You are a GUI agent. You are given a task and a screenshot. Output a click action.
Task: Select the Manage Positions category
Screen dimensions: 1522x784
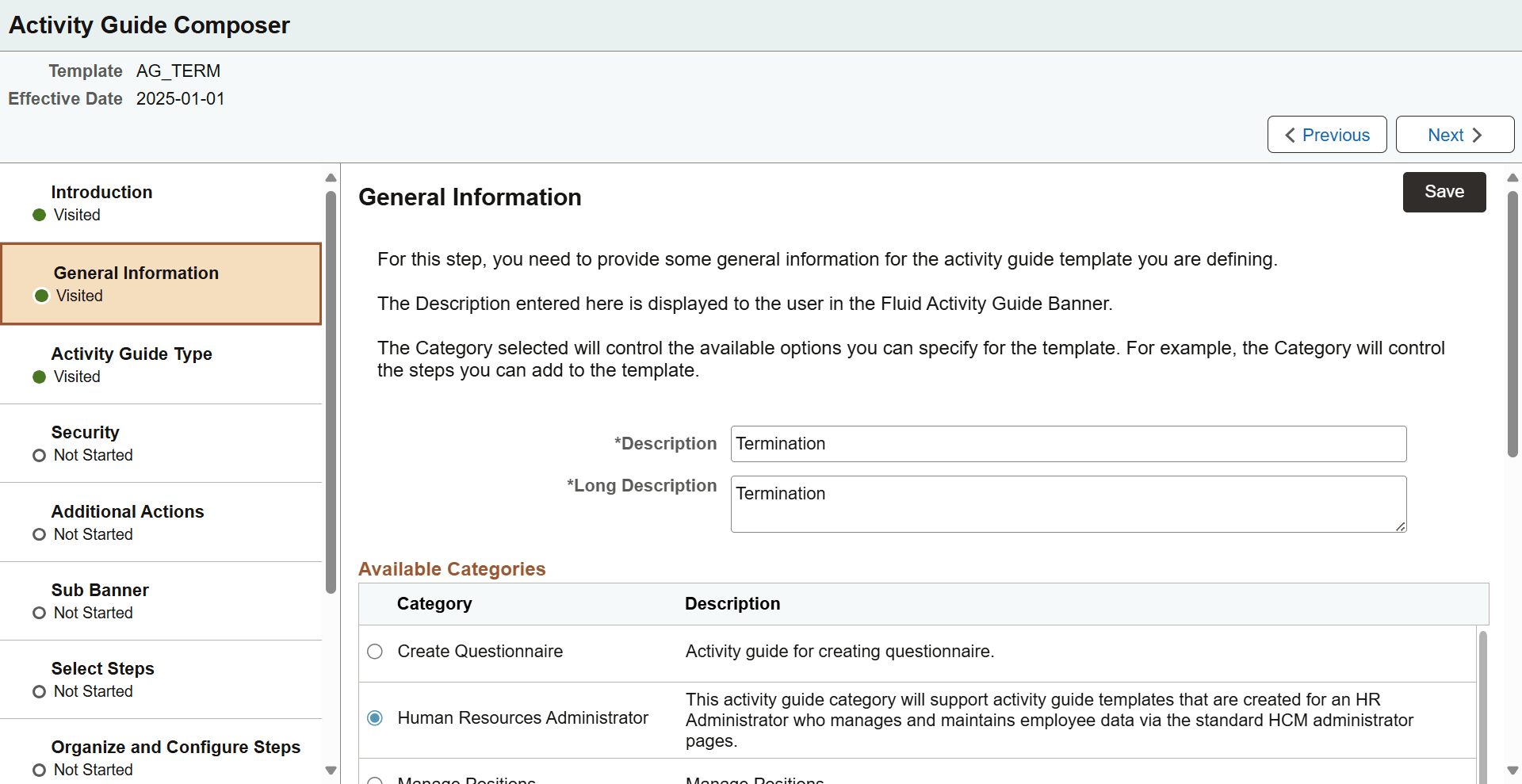374,781
